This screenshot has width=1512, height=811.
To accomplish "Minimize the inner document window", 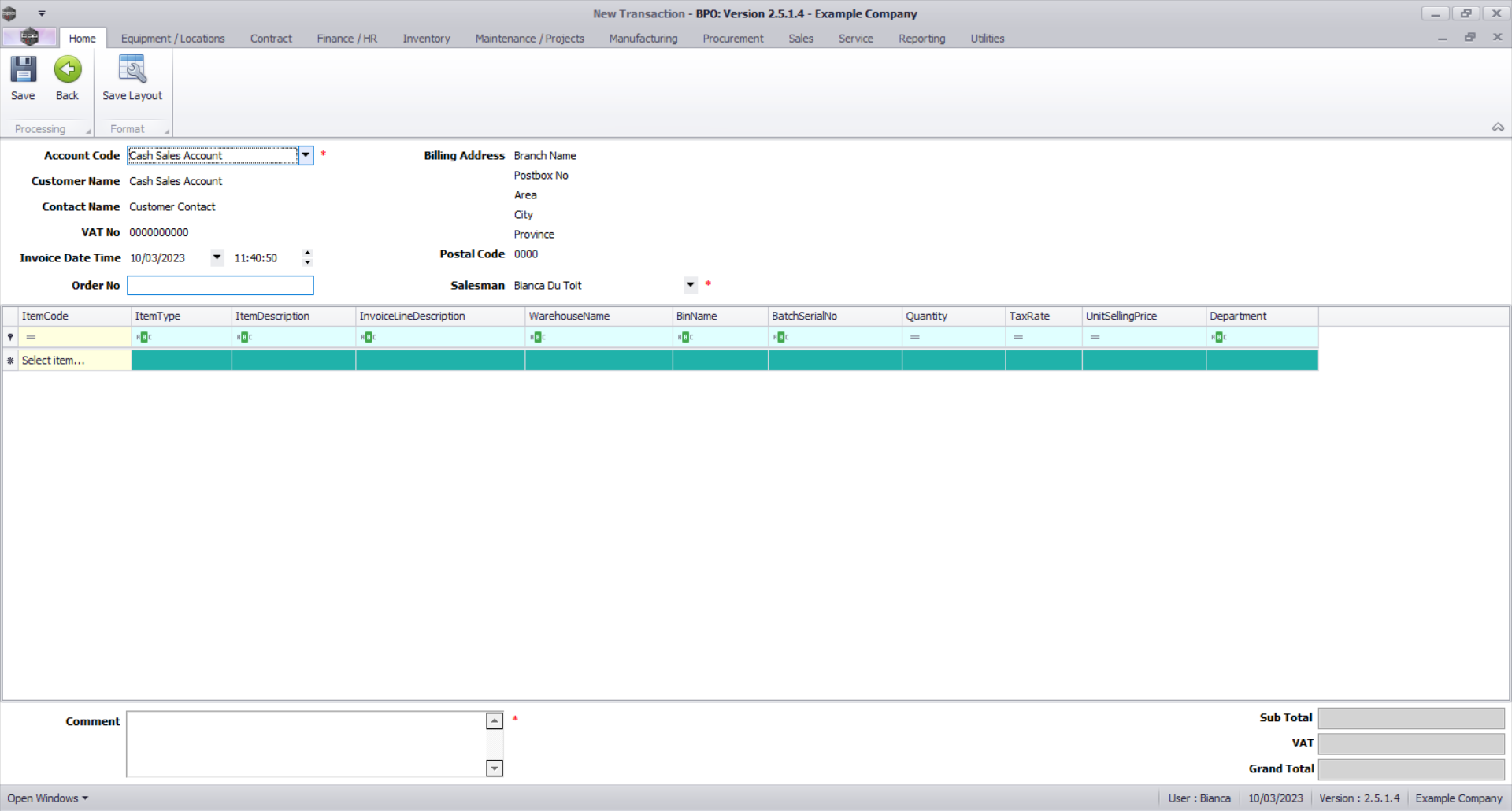I will pos(1442,38).
